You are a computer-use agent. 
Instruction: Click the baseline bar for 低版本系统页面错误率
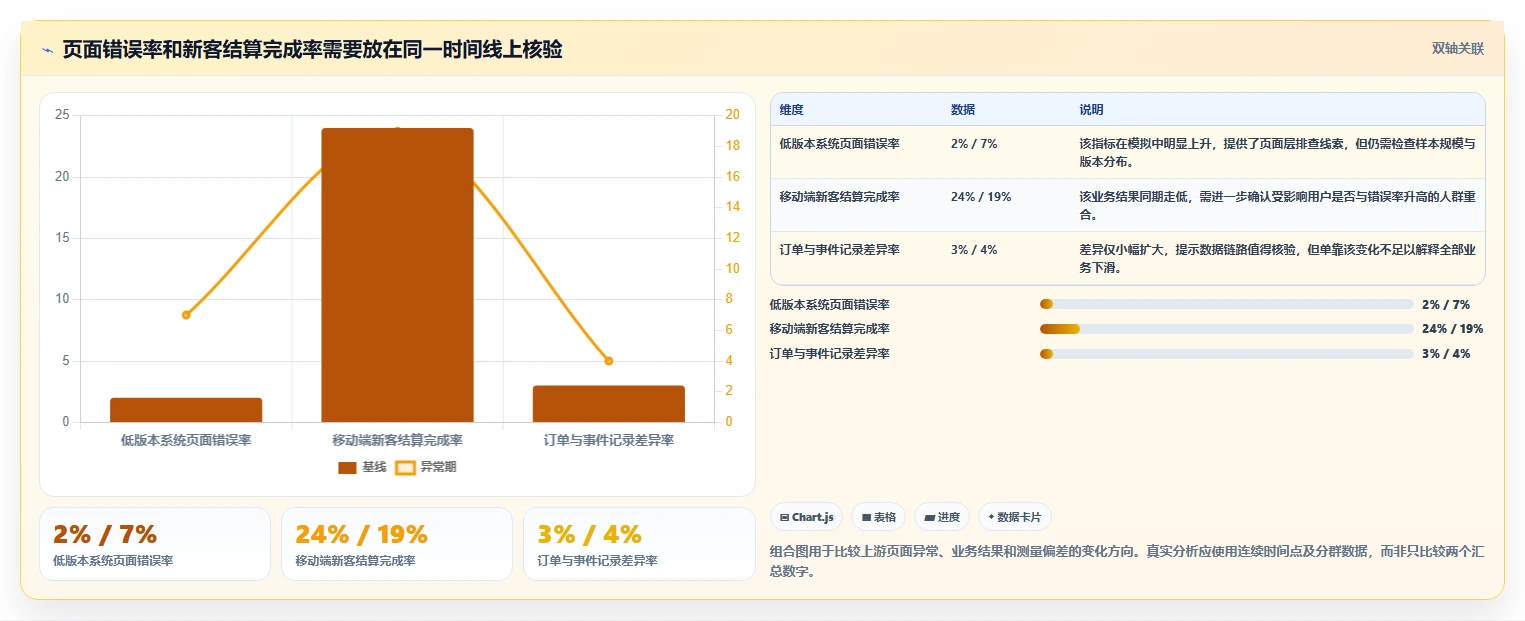(186, 410)
